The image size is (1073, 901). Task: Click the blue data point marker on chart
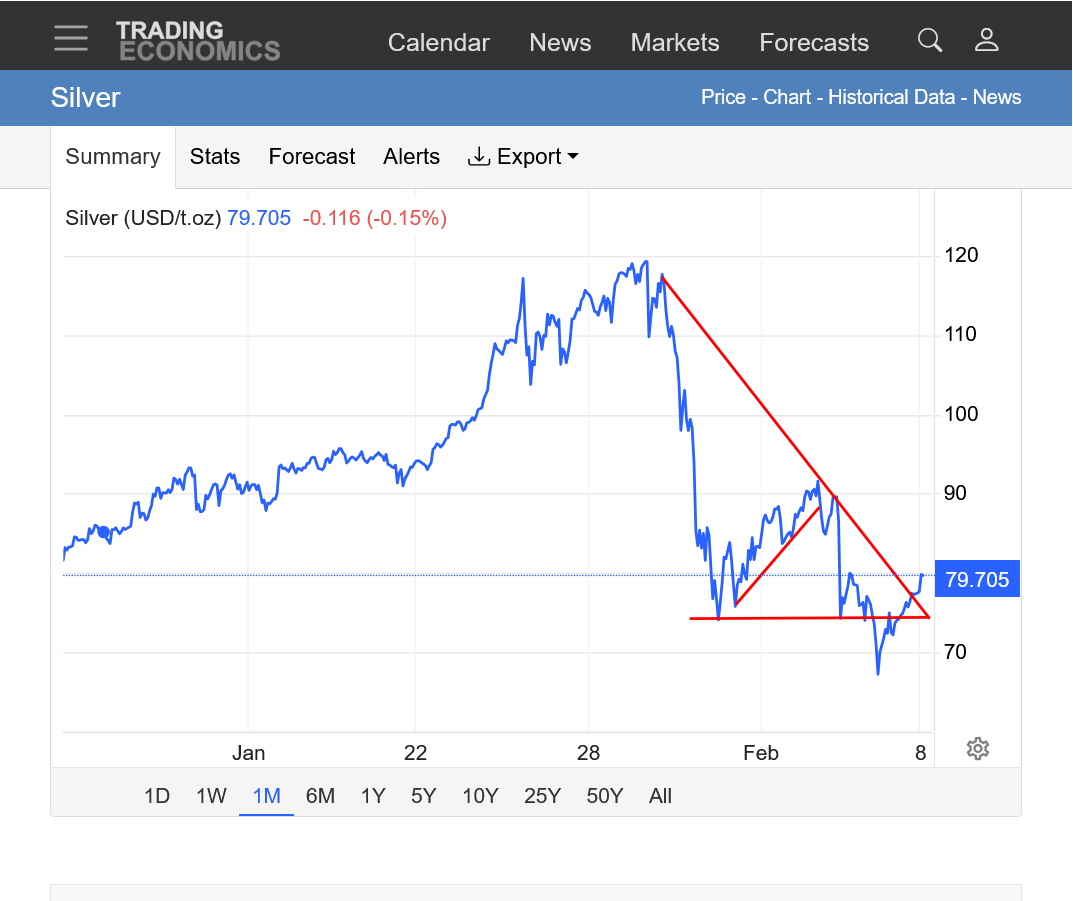(x=103, y=532)
